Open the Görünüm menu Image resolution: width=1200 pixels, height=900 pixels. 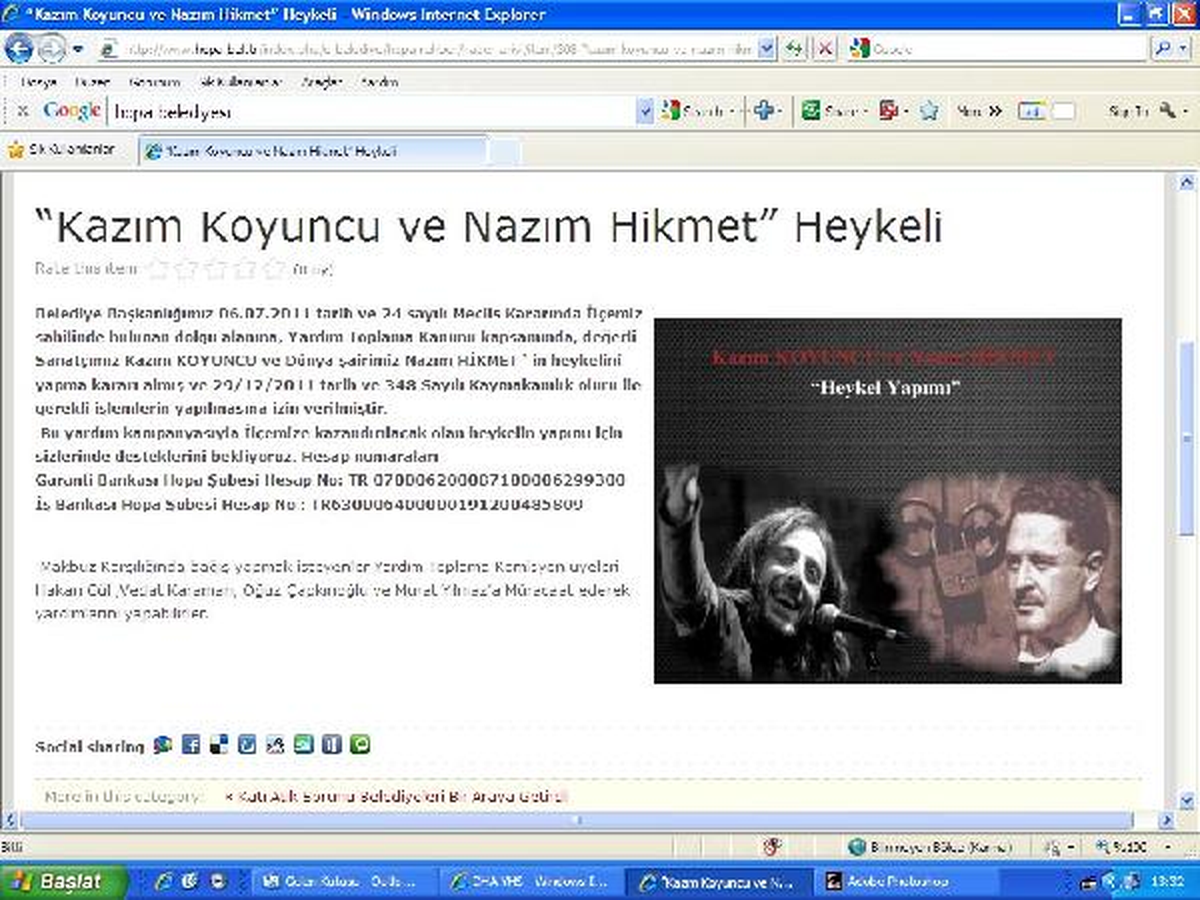[x=154, y=82]
